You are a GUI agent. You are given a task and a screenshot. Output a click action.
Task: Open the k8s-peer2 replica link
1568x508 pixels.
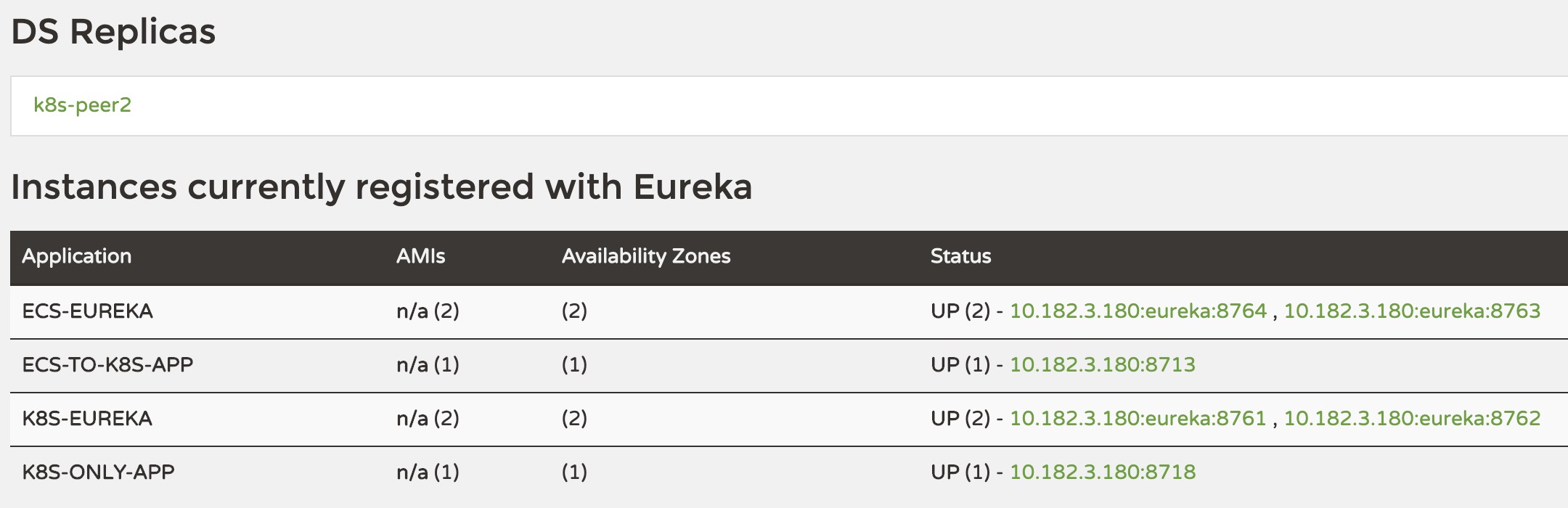[x=82, y=105]
